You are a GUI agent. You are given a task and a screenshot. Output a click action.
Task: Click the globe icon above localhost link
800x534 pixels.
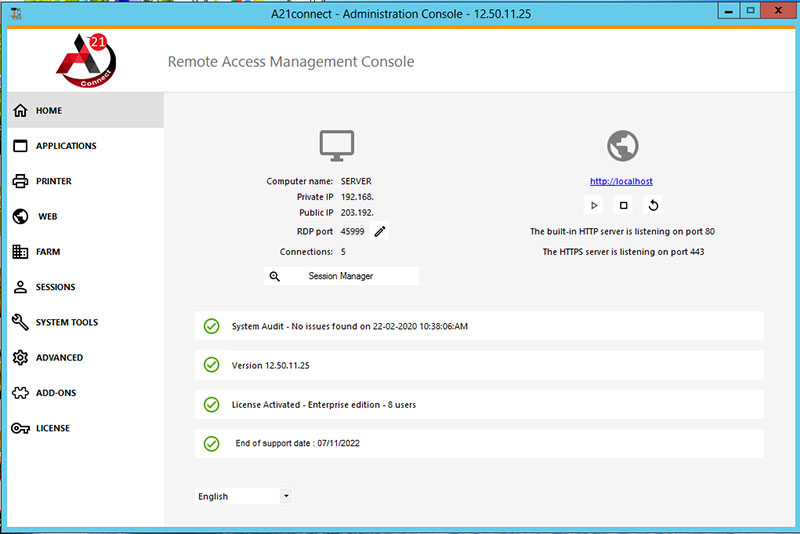pyautogui.click(x=622, y=146)
